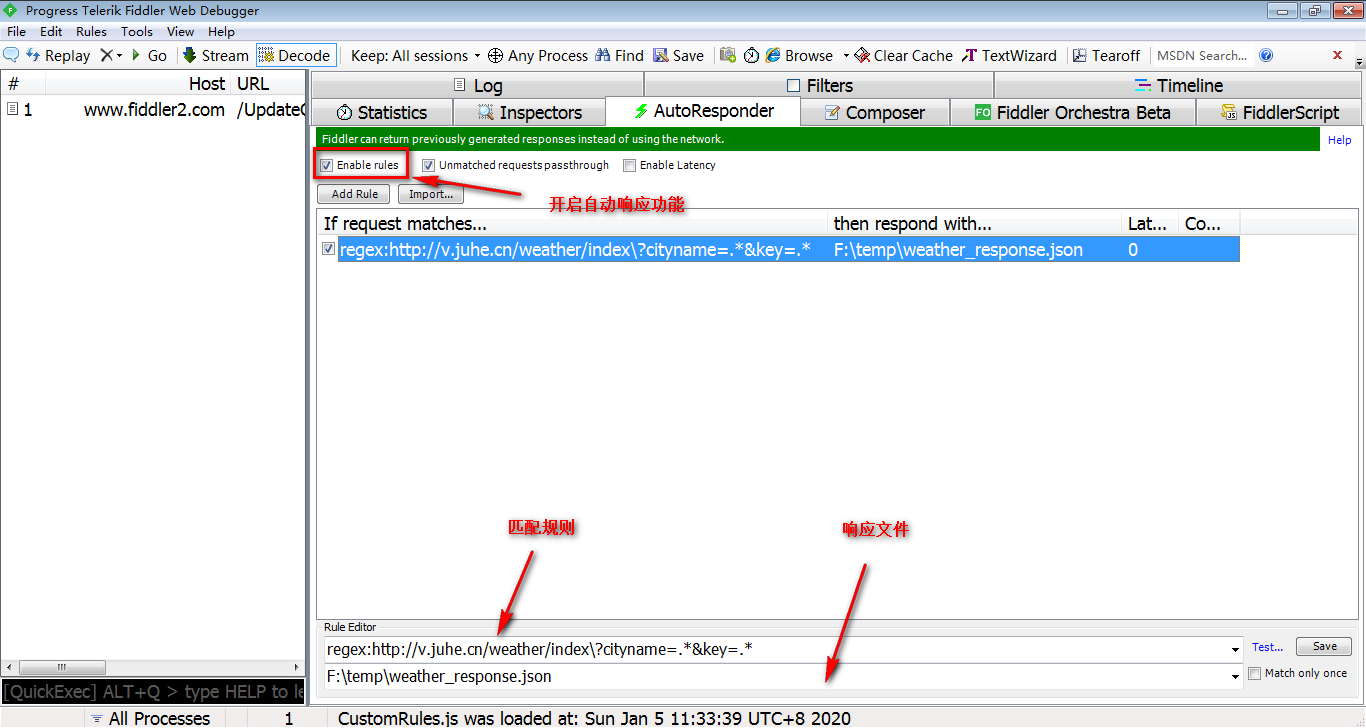Click the Browse Internet Explorer icon
This screenshot has height=728, width=1366.
773,55
